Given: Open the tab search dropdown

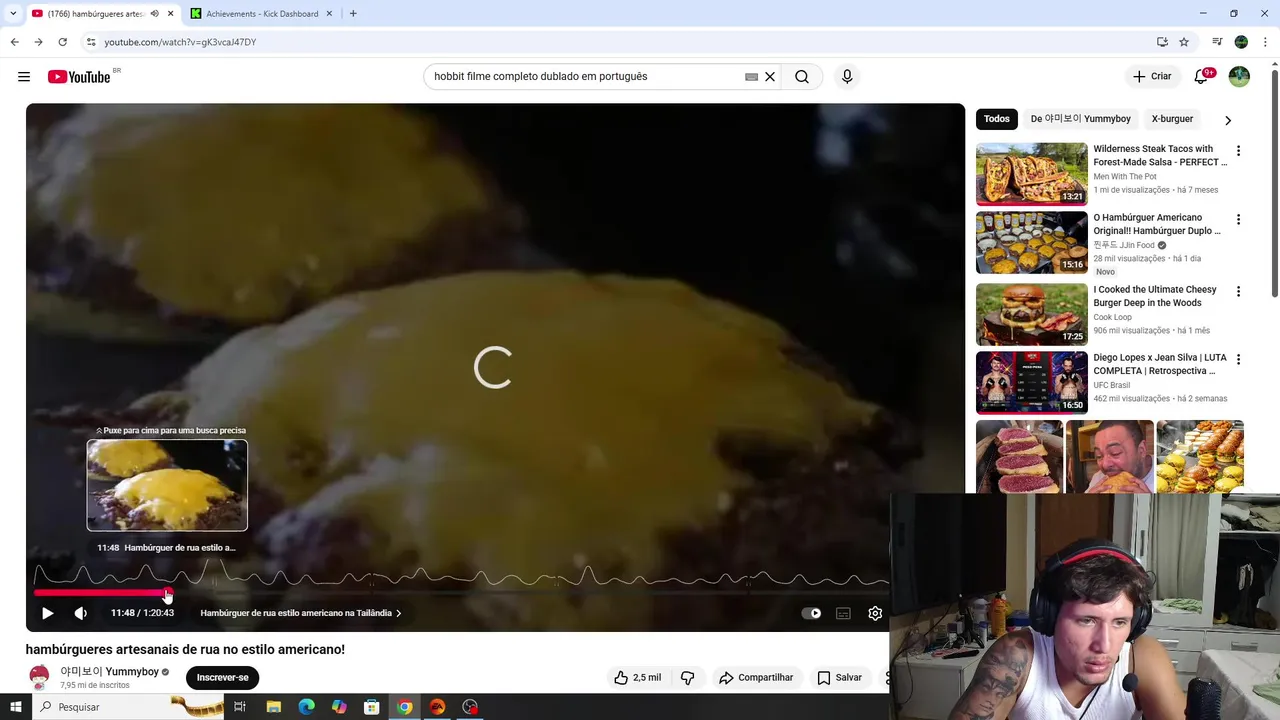Looking at the screenshot, I should tap(13, 14).
